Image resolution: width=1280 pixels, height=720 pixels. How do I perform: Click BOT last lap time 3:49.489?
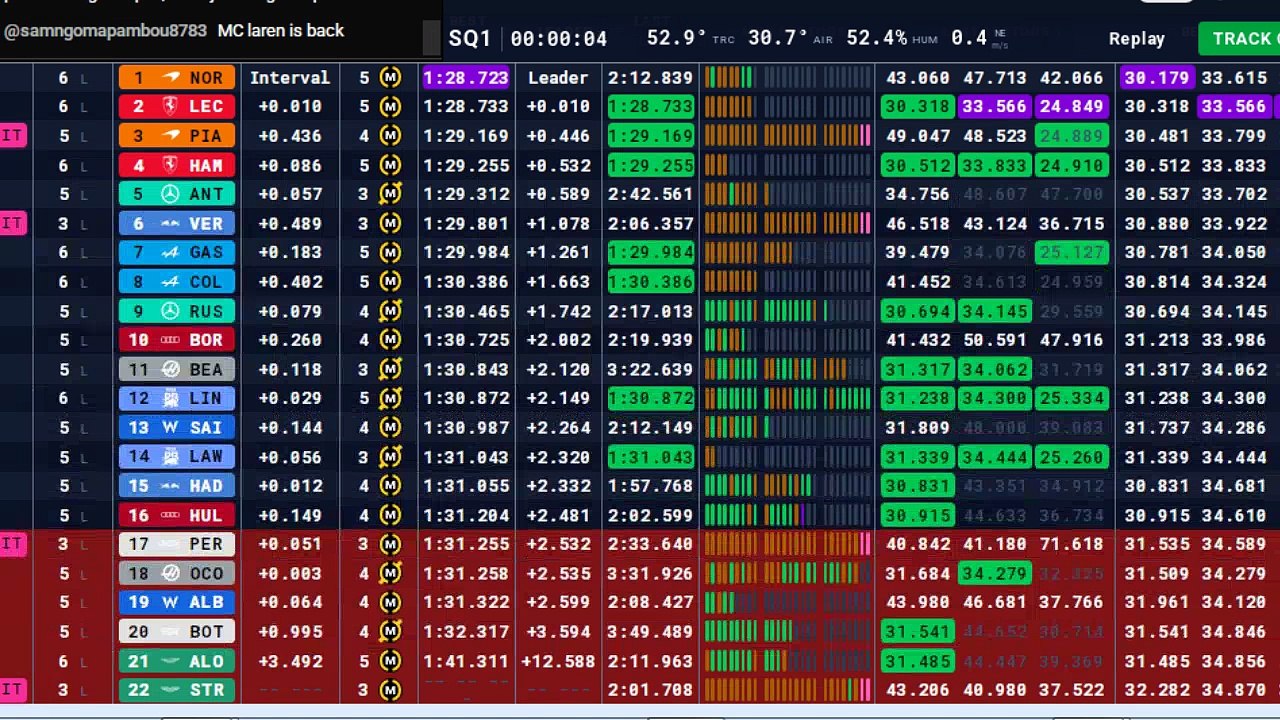click(x=650, y=632)
